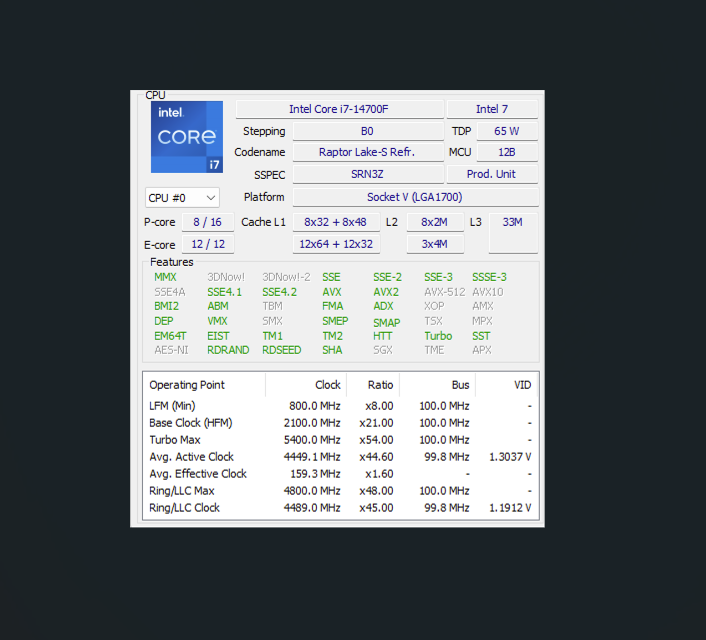Click the Intel 7 process field
The image size is (706, 640).
tap(492, 109)
